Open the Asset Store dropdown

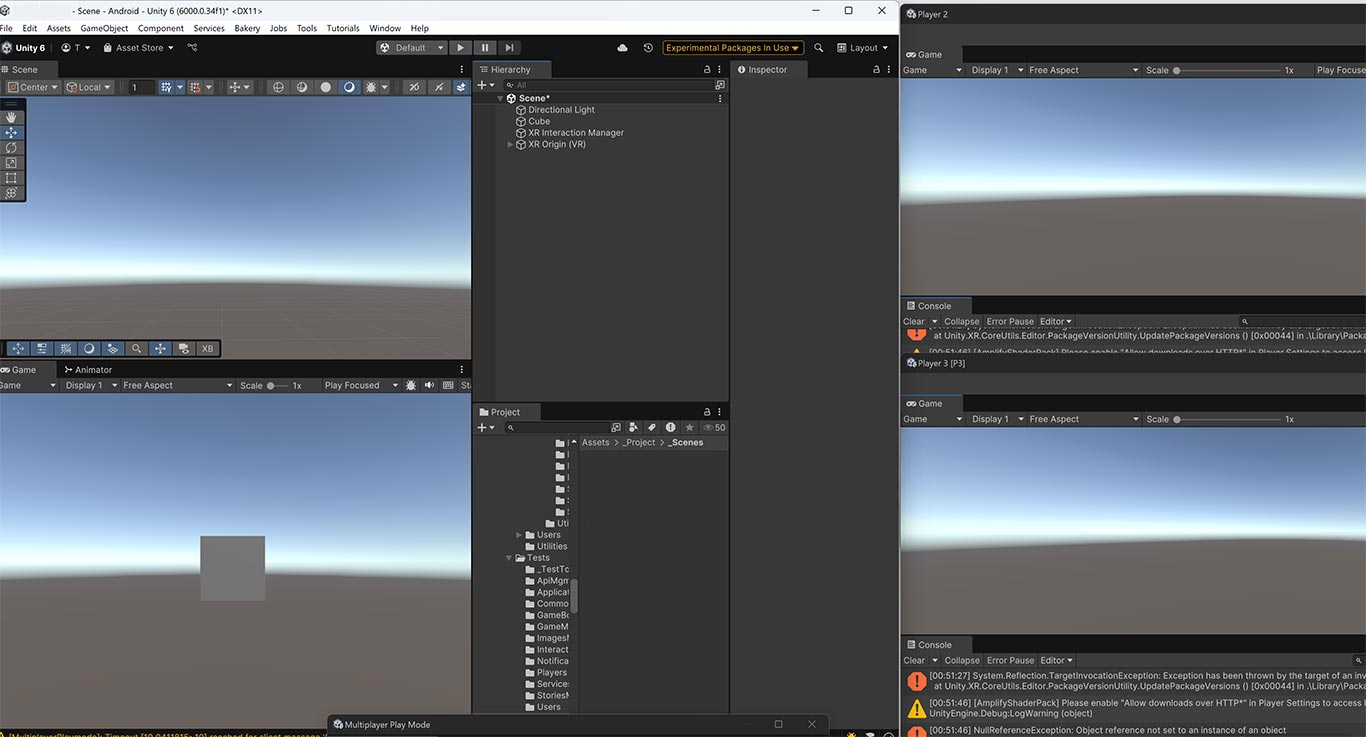pos(139,47)
